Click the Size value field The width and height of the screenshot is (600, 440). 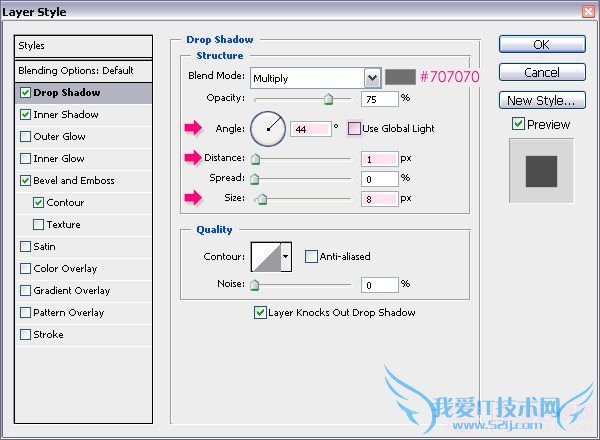[x=380, y=199]
